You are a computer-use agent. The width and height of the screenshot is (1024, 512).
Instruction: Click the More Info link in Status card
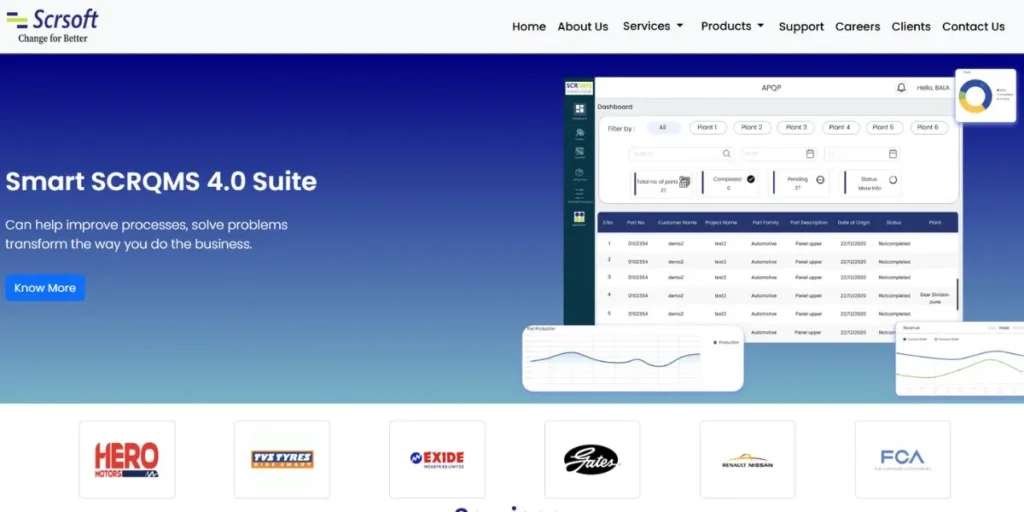click(x=869, y=188)
